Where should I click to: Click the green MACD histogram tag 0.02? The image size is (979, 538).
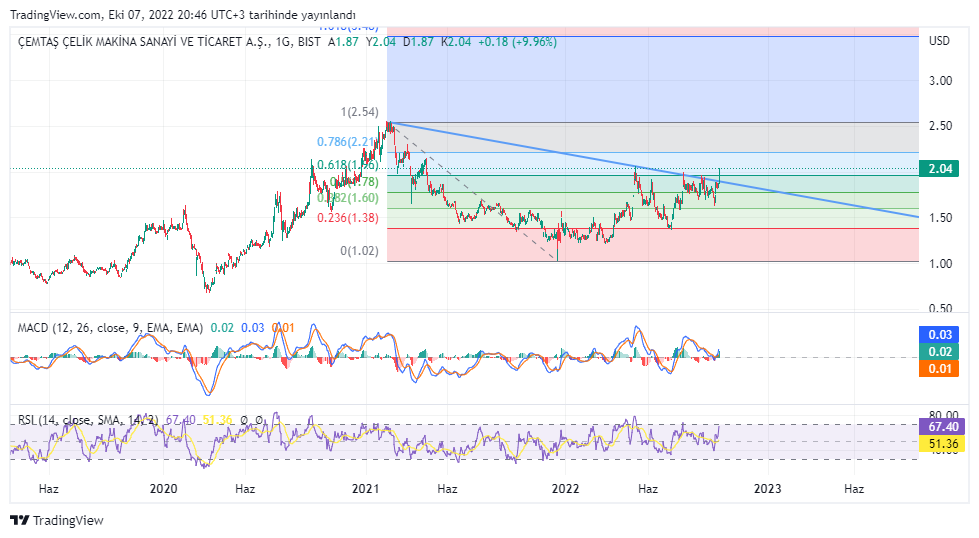tap(939, 351)
